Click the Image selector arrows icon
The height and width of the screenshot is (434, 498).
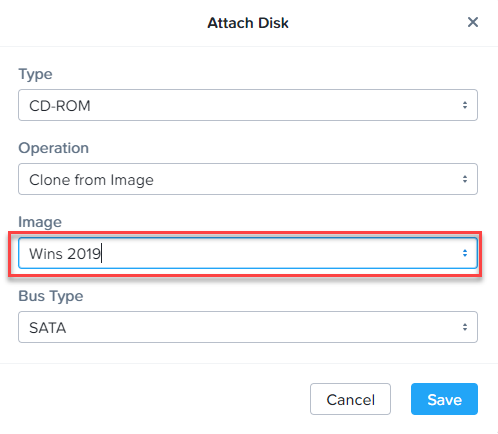[465, 253]
